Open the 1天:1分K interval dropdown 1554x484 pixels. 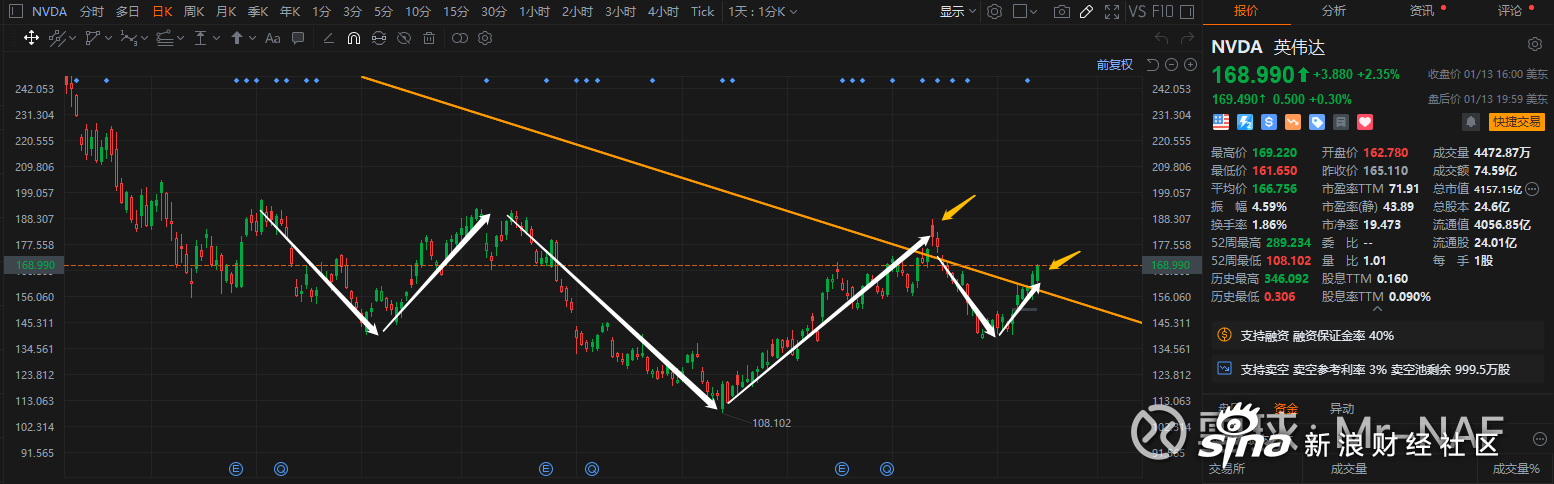(x=764, y=12)
